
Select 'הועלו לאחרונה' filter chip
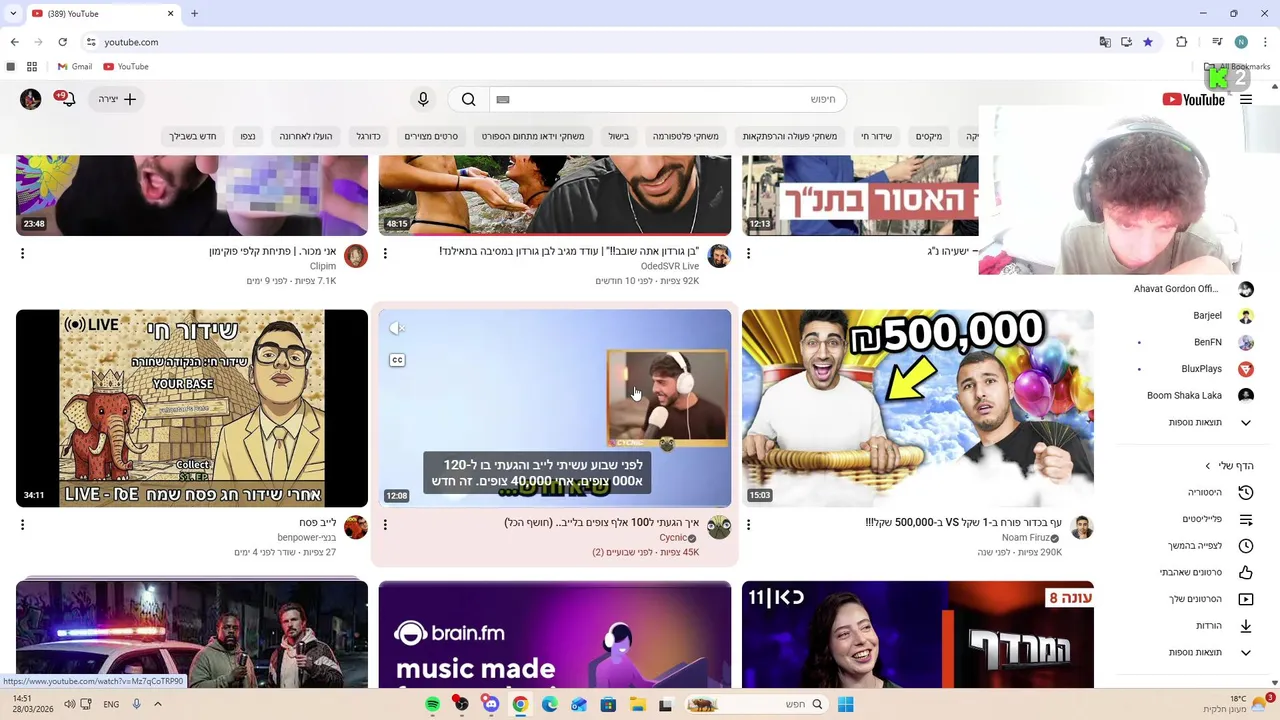[306, 136]
